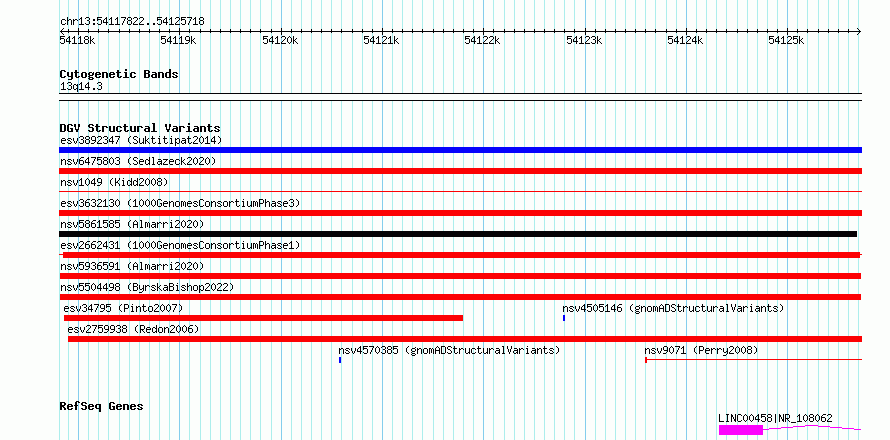The image size is (890, 440).
Task: Click the esv2662431 red variant bar
Action: pyautogui.click(x=460, y=255)
